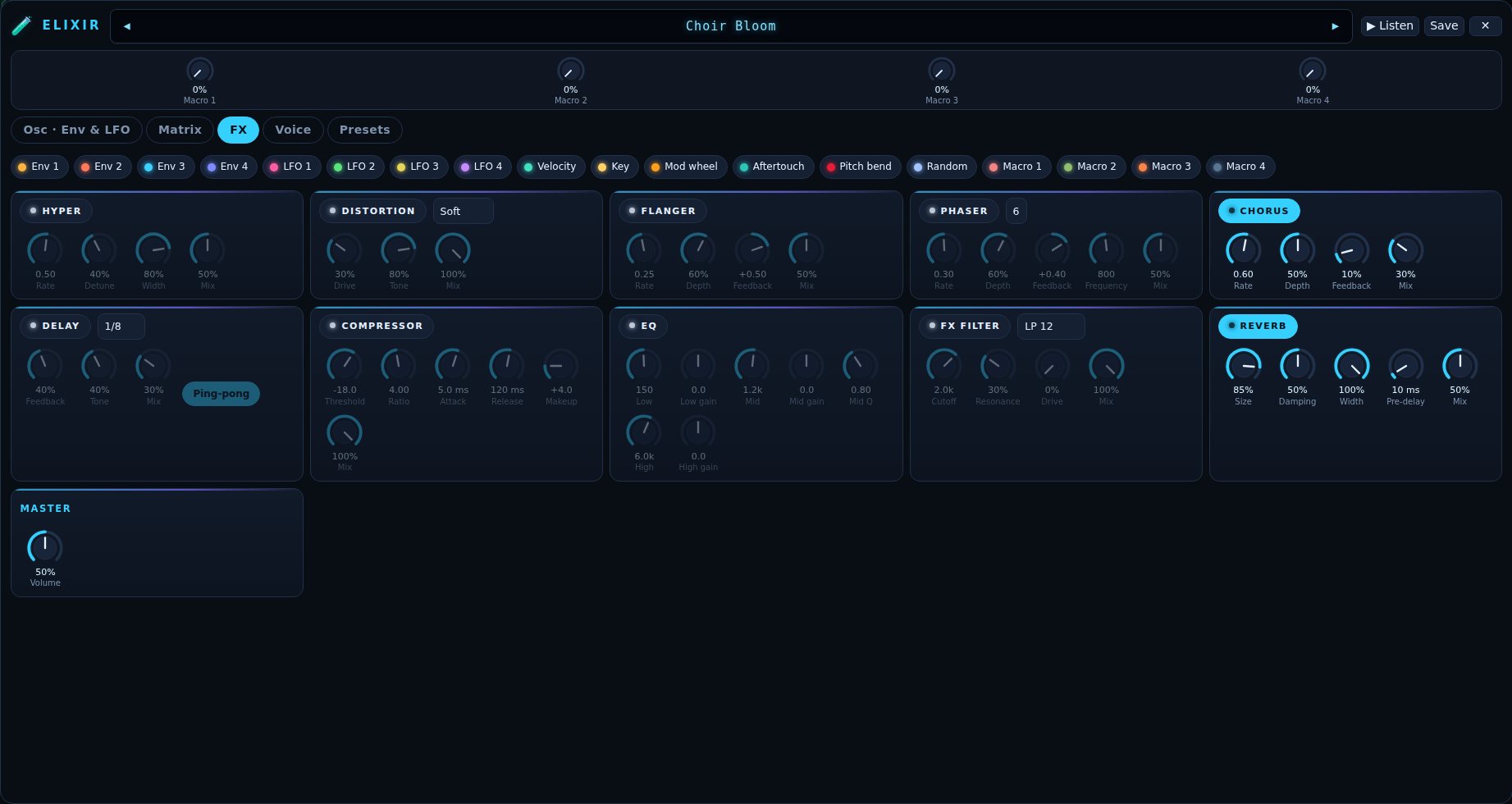
Task: Enable the Phaser effect
Action: 959,211
